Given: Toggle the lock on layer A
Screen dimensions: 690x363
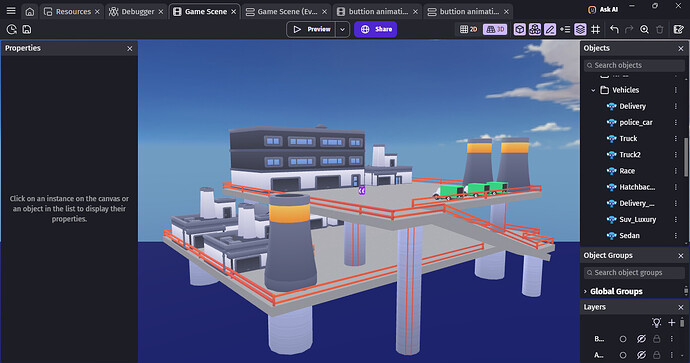Looking at the screenshot, I should [x=657, y=355].
